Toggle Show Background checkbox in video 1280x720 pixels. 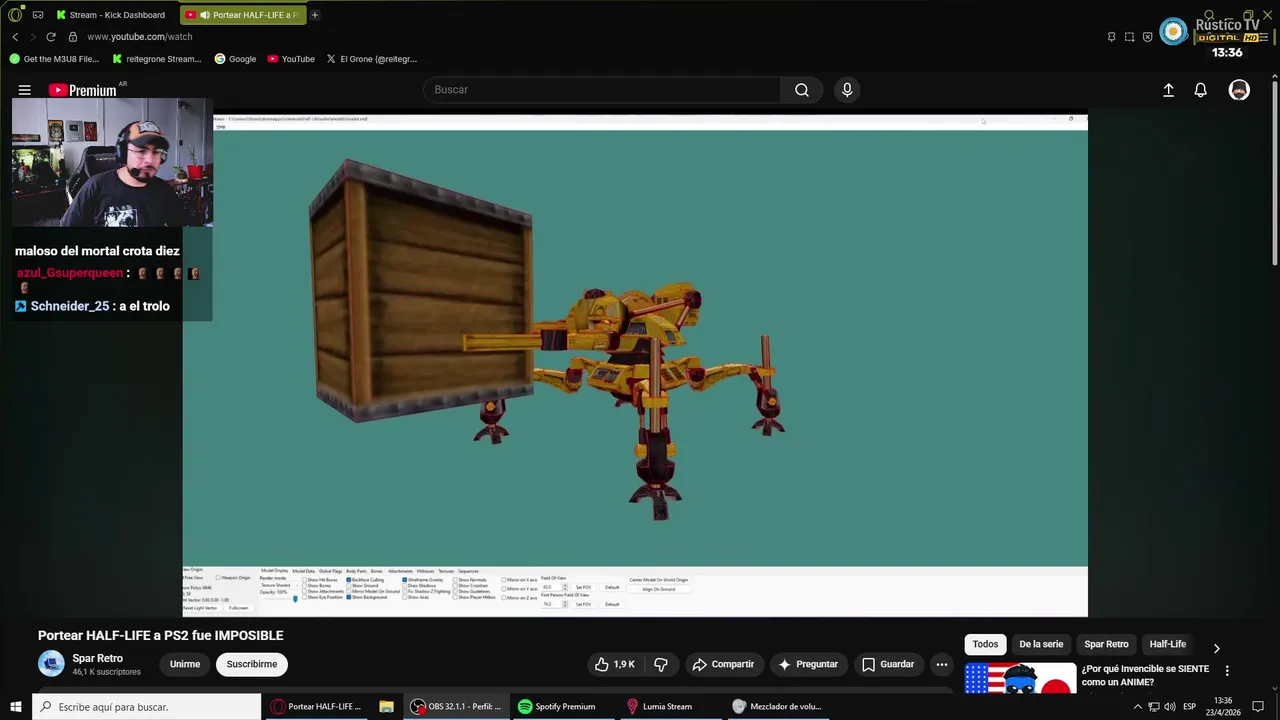350,597
